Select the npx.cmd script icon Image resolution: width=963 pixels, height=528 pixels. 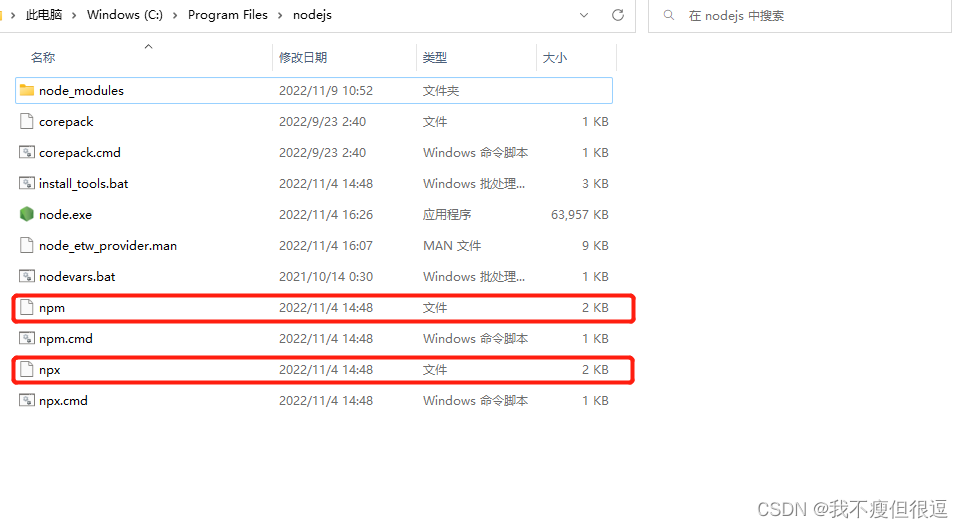click(26, 400)
